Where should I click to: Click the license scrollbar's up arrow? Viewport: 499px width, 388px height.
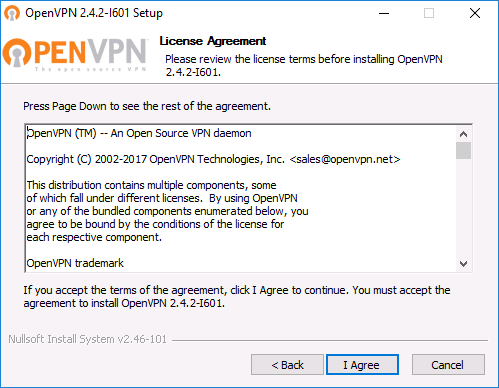[x=463, y=134]
